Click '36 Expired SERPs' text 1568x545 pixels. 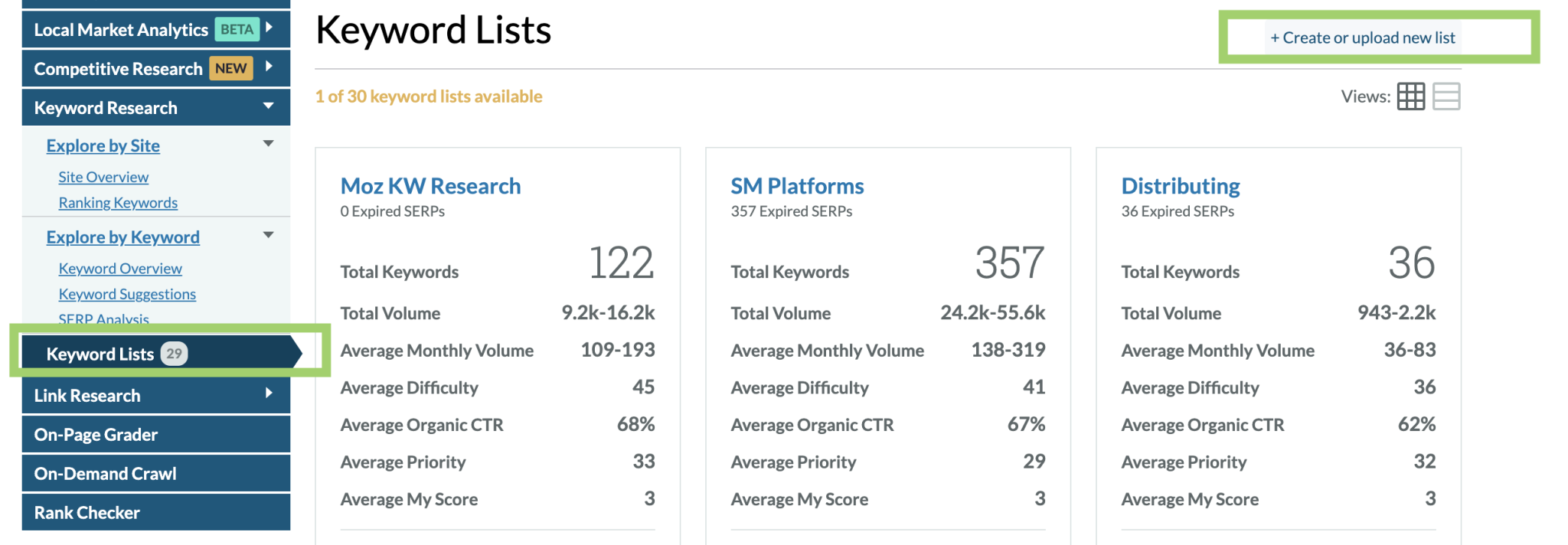tap(1178, 211)
